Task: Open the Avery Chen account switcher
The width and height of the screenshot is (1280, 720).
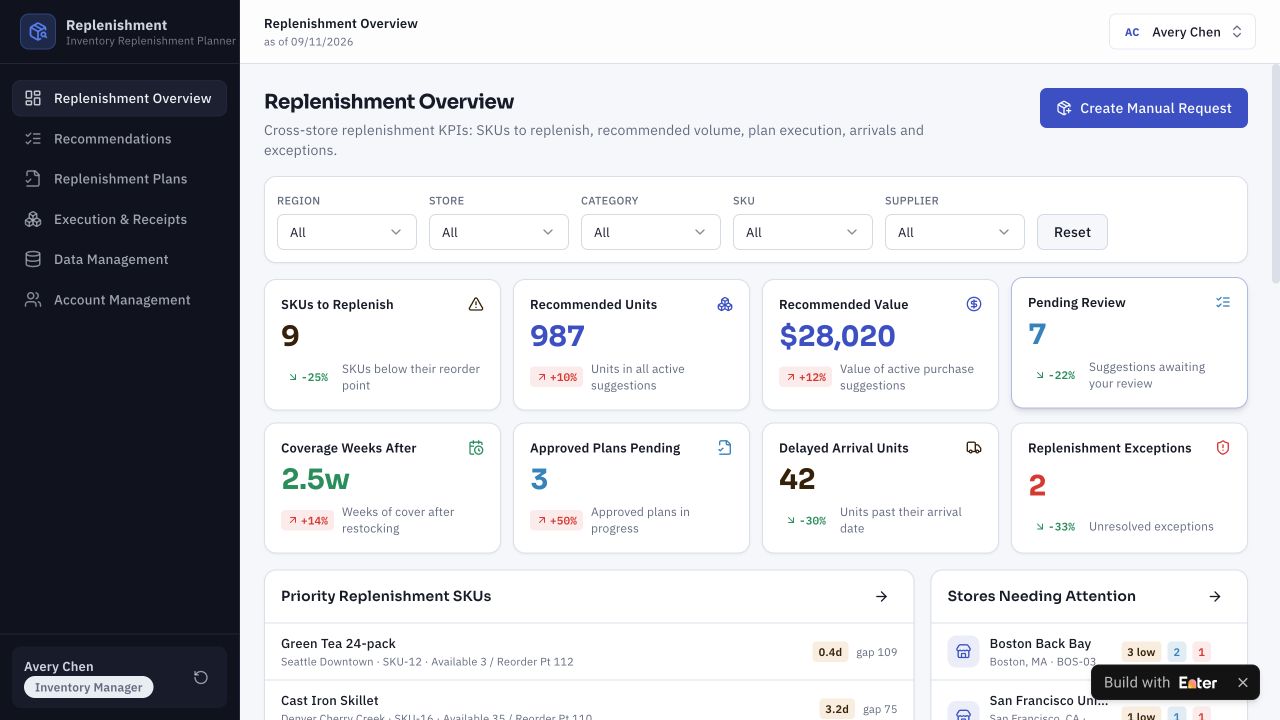Action: [1181, 32]
